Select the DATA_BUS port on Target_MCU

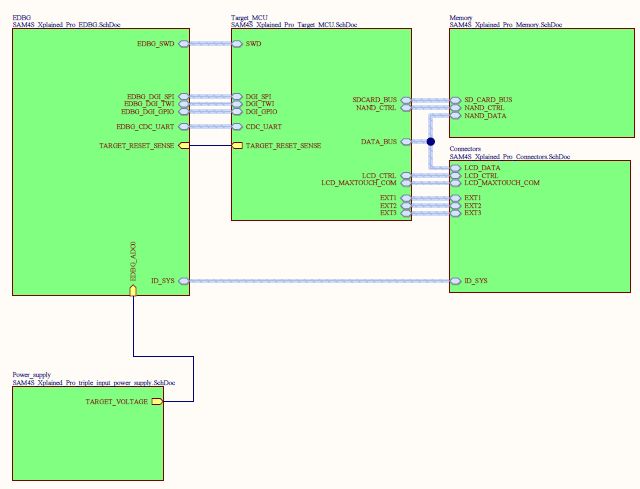tap(405, 142)
